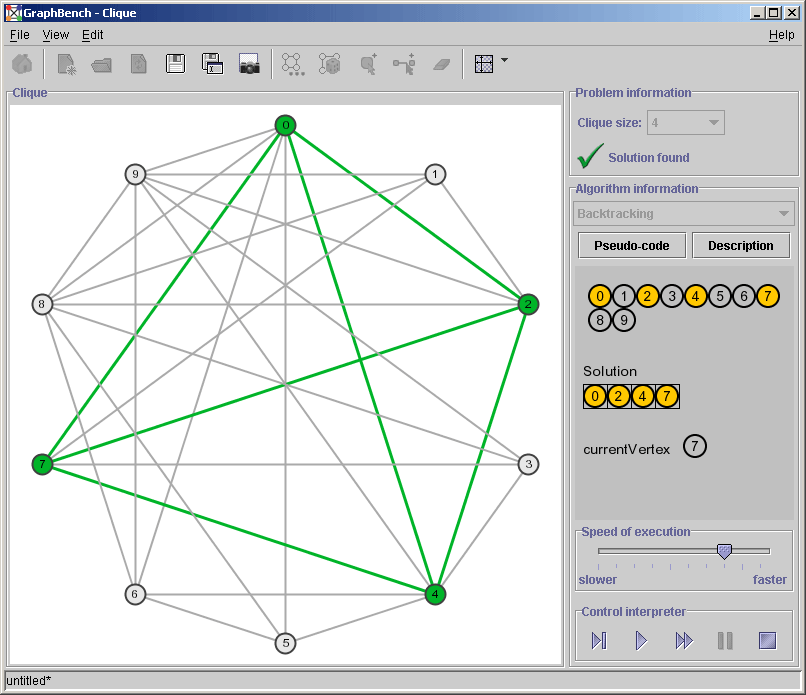Click yellow vertex 0 in candidate list
This screenshot has width=806, height=695.
tap(600, 296)
